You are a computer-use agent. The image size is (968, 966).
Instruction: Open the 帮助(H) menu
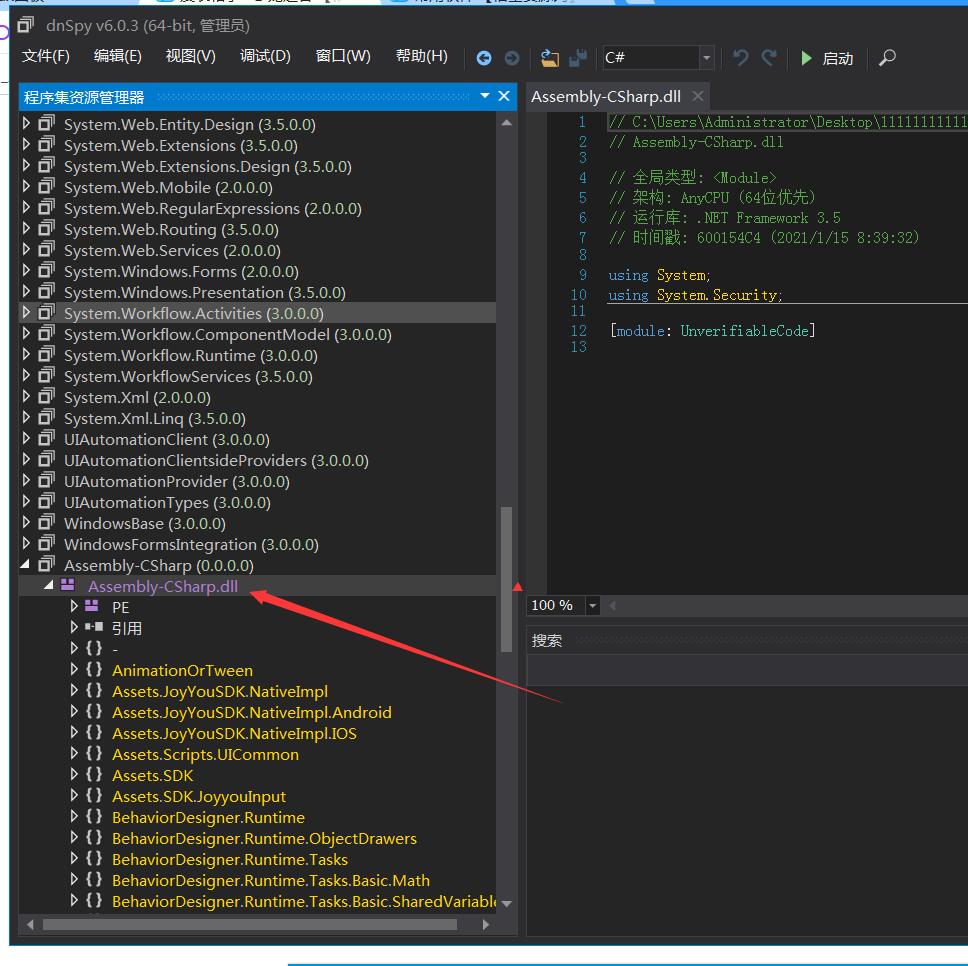(x=422, y=56)
